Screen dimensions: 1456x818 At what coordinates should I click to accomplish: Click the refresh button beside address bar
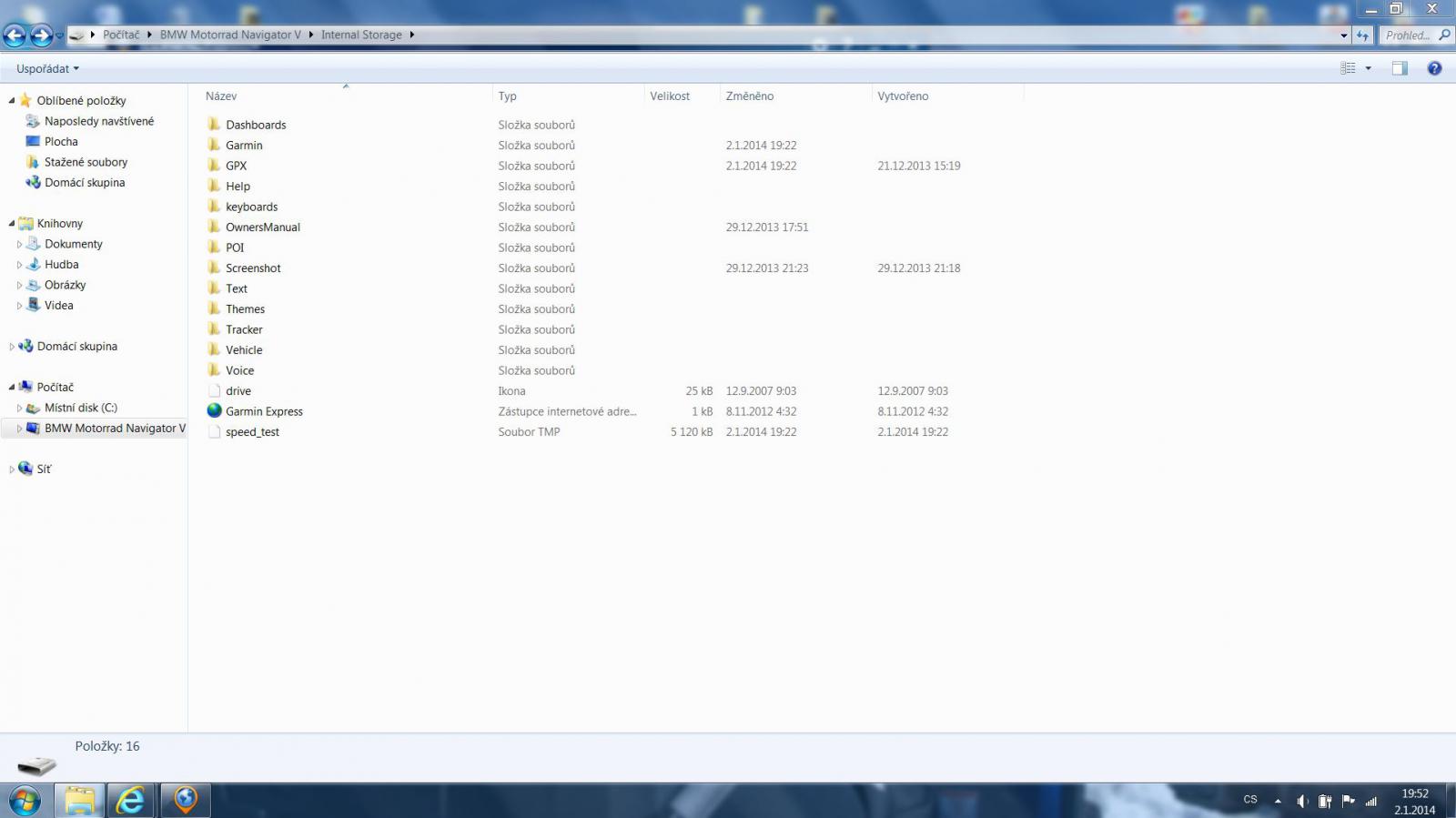[1362, 35]
